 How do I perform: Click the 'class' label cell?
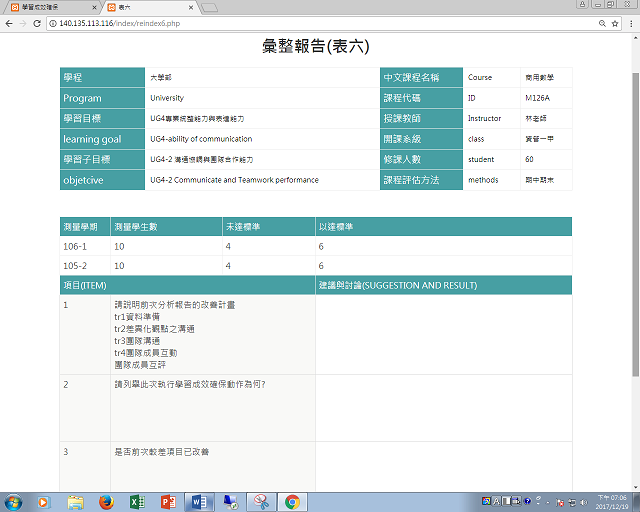(491, 139)
